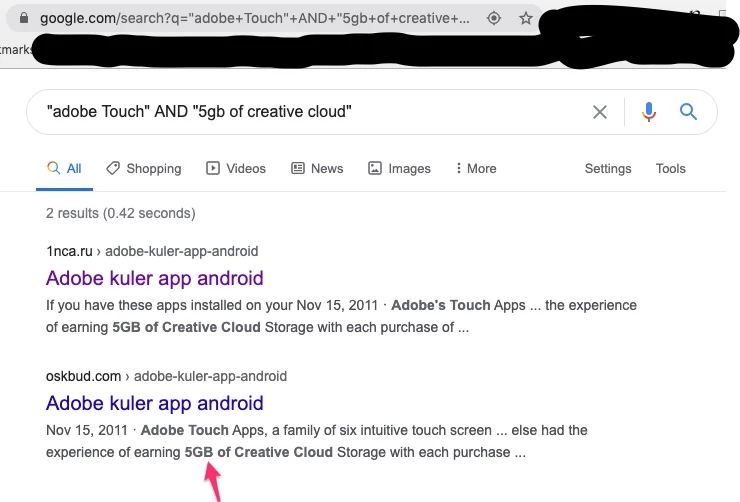The image size is (740, 502).
Task: Switch to the Images tab
Action: (x=399, y=168)
